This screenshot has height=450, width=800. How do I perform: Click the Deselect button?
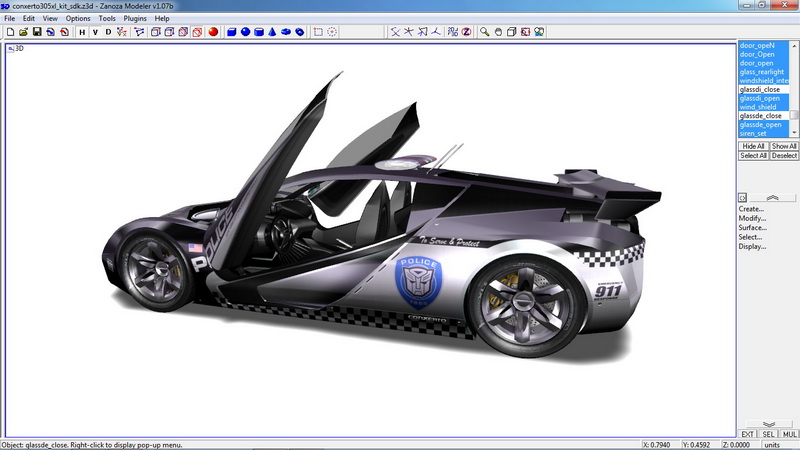tap(784, 156)
